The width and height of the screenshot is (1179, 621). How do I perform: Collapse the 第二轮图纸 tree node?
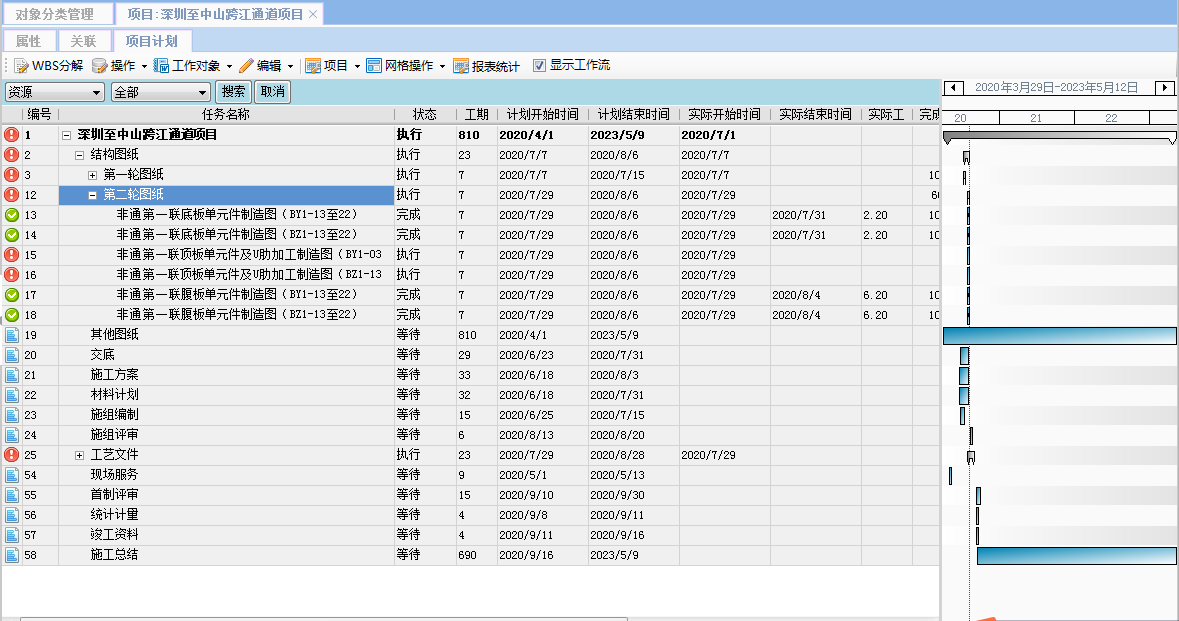(93, 195)
